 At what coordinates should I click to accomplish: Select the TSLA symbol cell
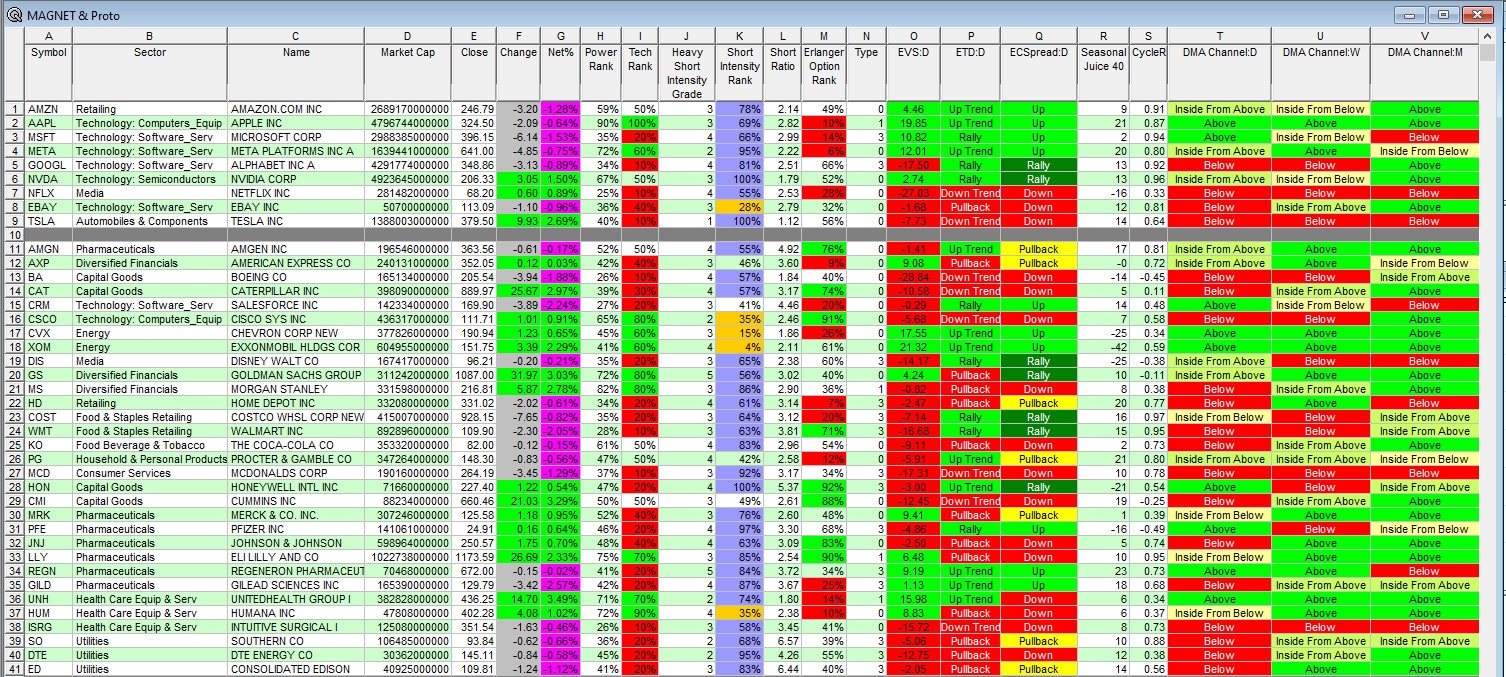point(49,221)
